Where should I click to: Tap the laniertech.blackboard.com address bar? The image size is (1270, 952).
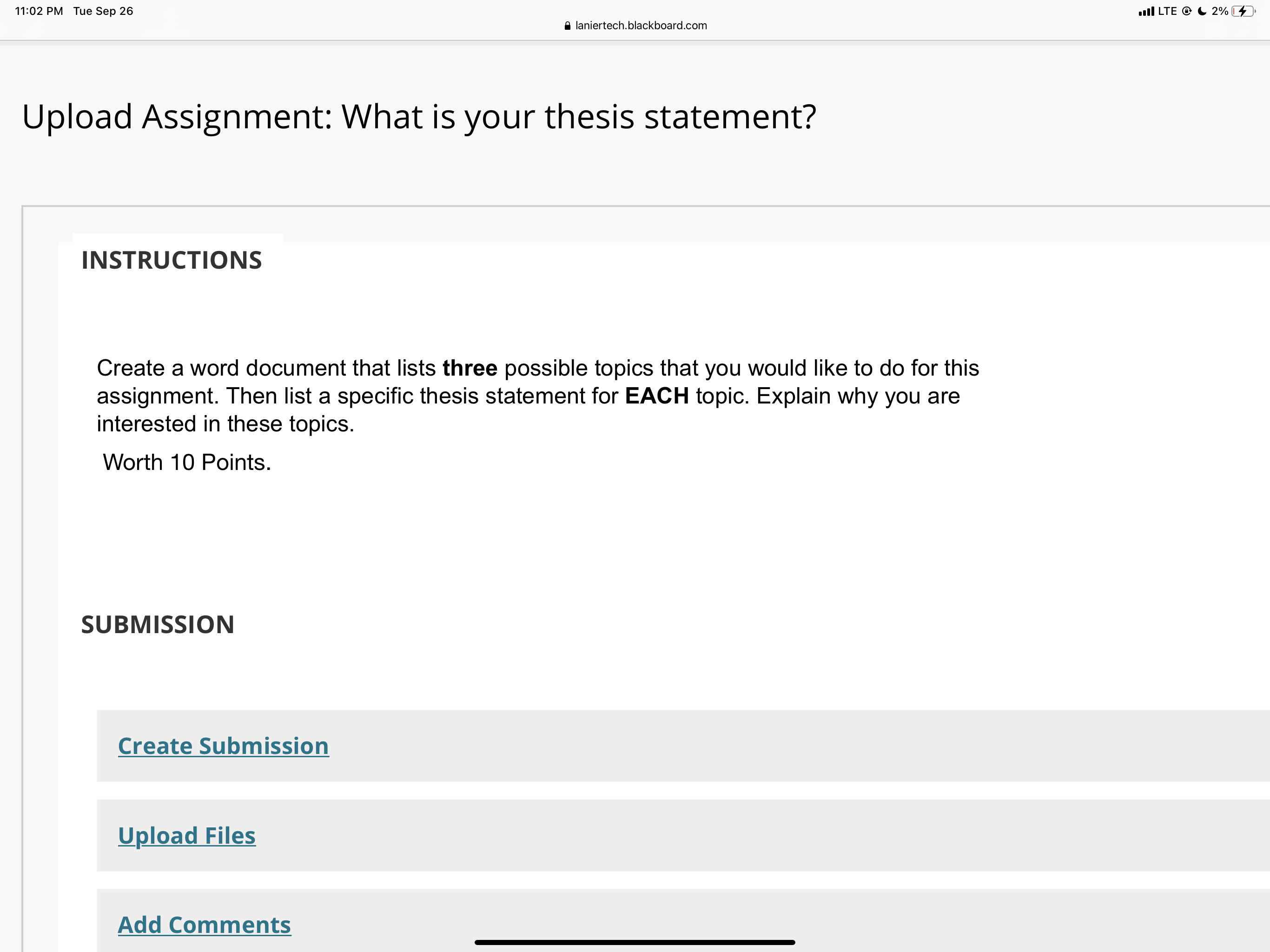pyautogui.click(x=635, y=25)
